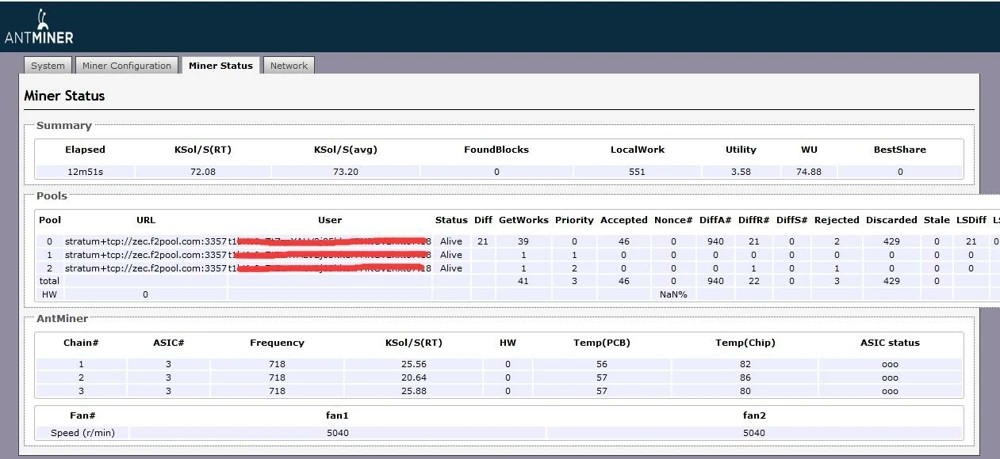Screen dimensions: 1000x459
Task: Click the Priority column header
Action: pyautogui.click(x=574, y=220)
